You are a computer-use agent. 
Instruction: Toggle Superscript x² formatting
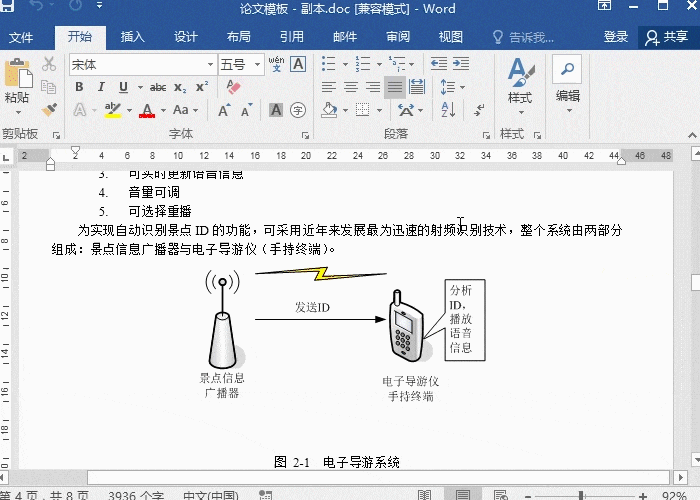202,87
